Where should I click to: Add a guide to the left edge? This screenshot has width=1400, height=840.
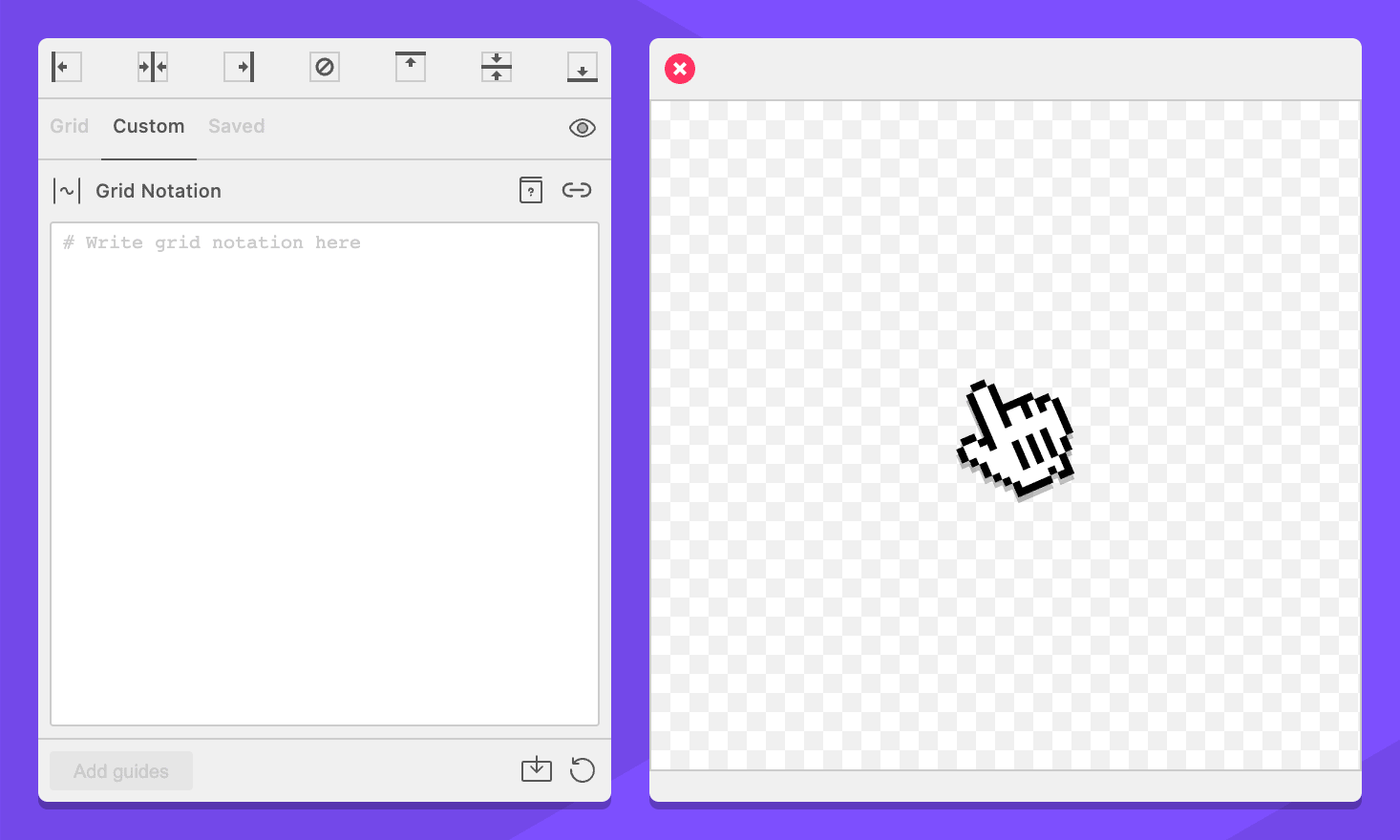click(x=66, y=67)
